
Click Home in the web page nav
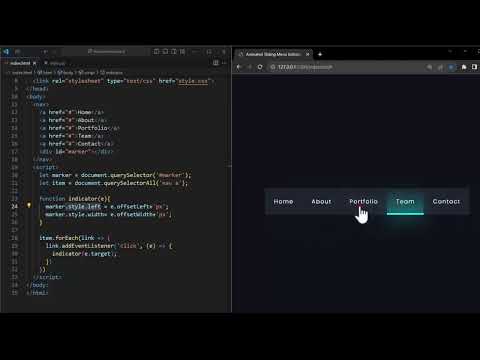click(283, 201)
